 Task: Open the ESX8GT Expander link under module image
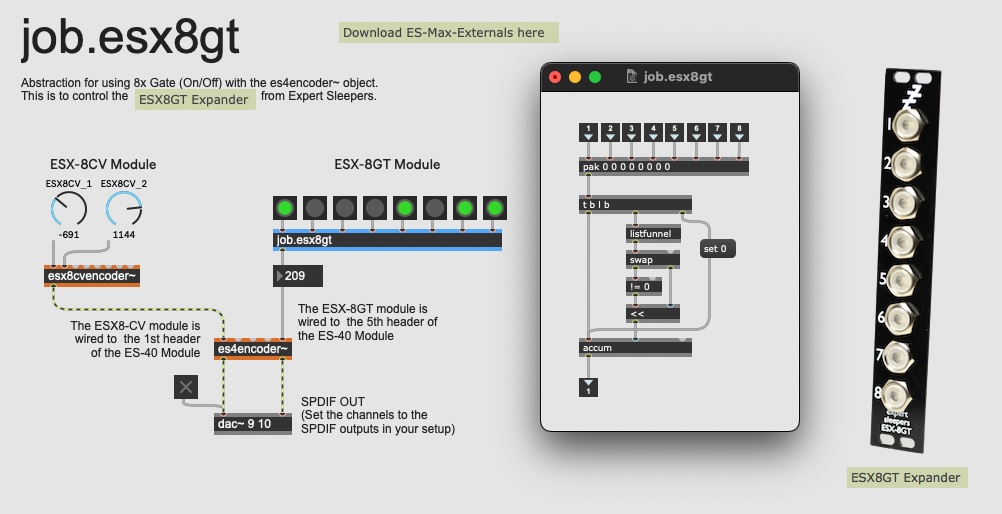(x=907, y=478)
